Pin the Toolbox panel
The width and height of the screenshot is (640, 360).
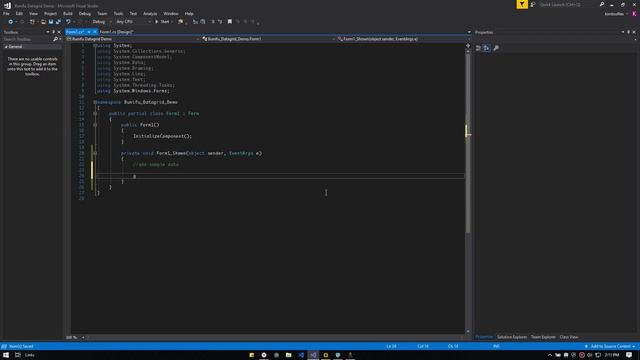pyautogui.click(x=53, y=32)
